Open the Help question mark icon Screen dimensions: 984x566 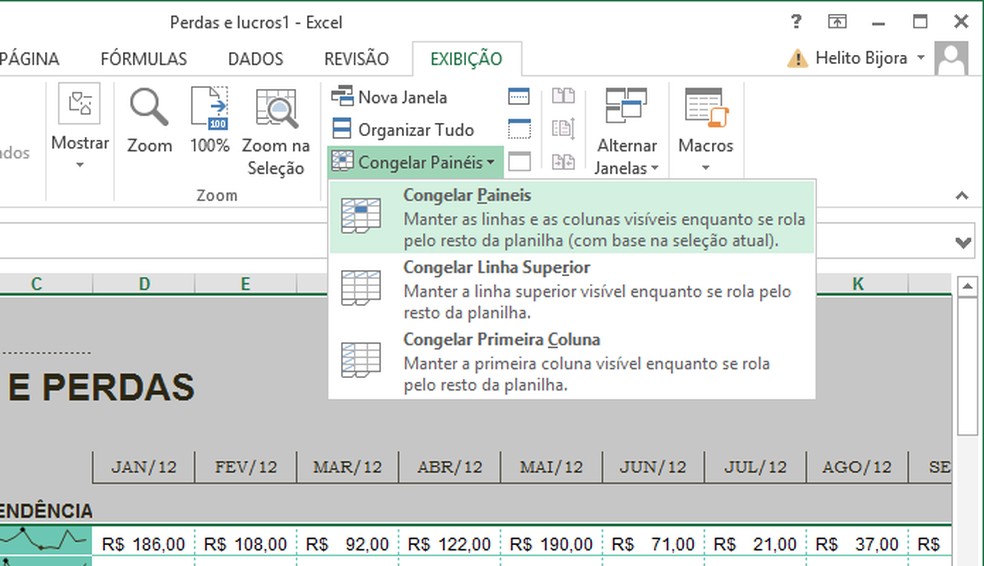pyautogui.click(x=796, y=22)
